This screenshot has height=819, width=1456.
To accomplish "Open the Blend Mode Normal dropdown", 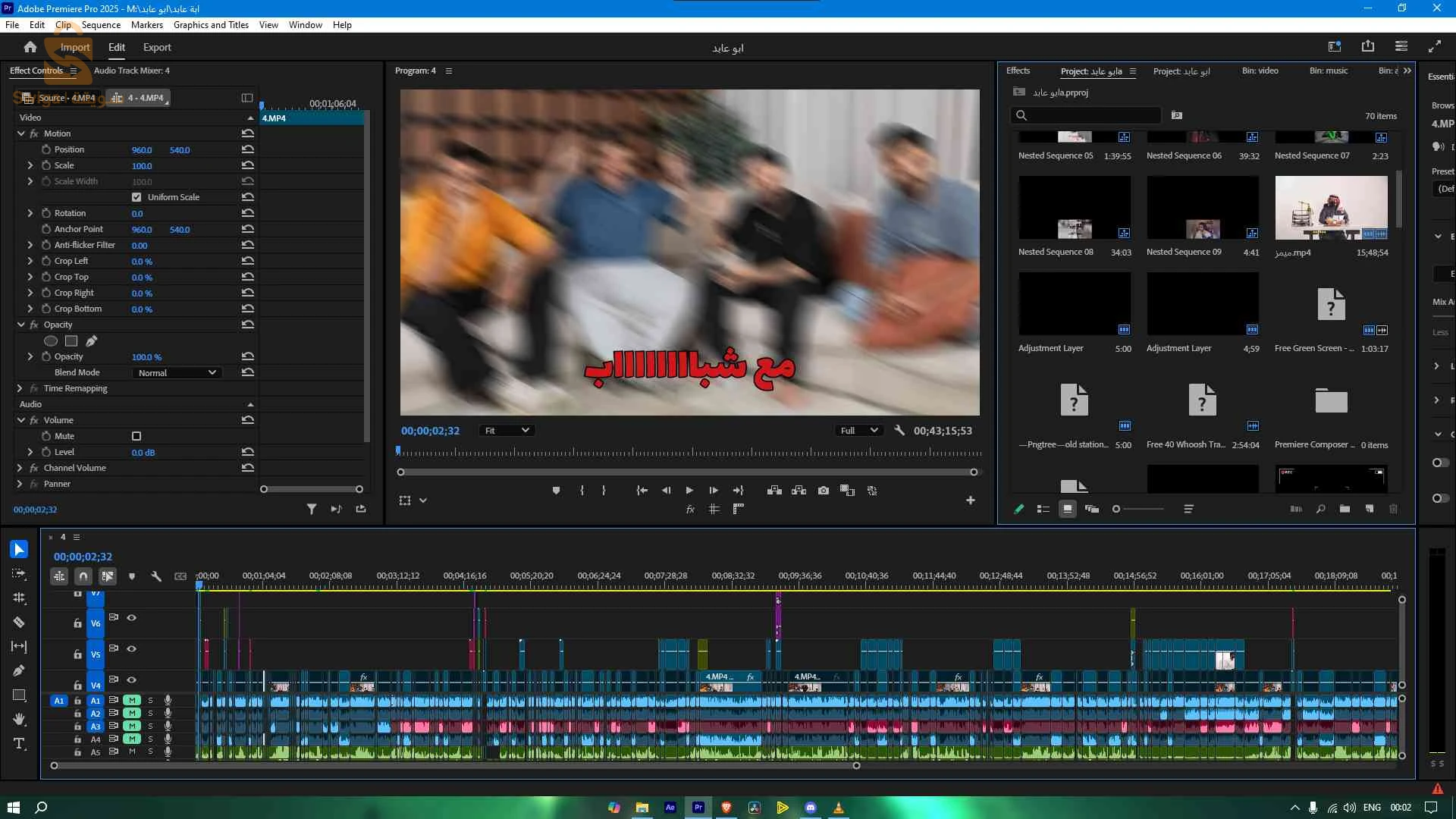I will pyautogui.click(x=177, y=372).
